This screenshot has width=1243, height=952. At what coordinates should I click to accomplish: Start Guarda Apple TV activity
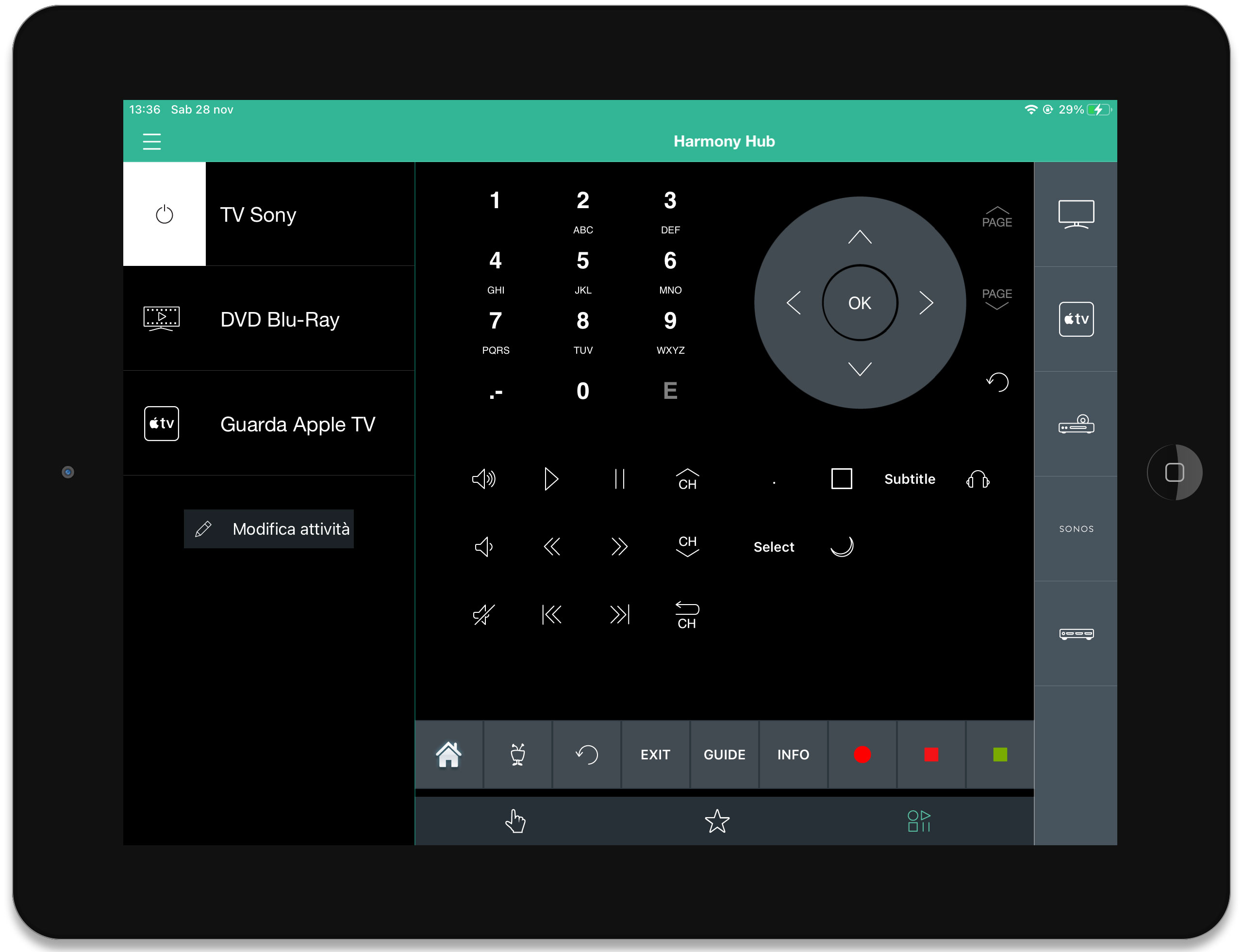click(269, 424)
